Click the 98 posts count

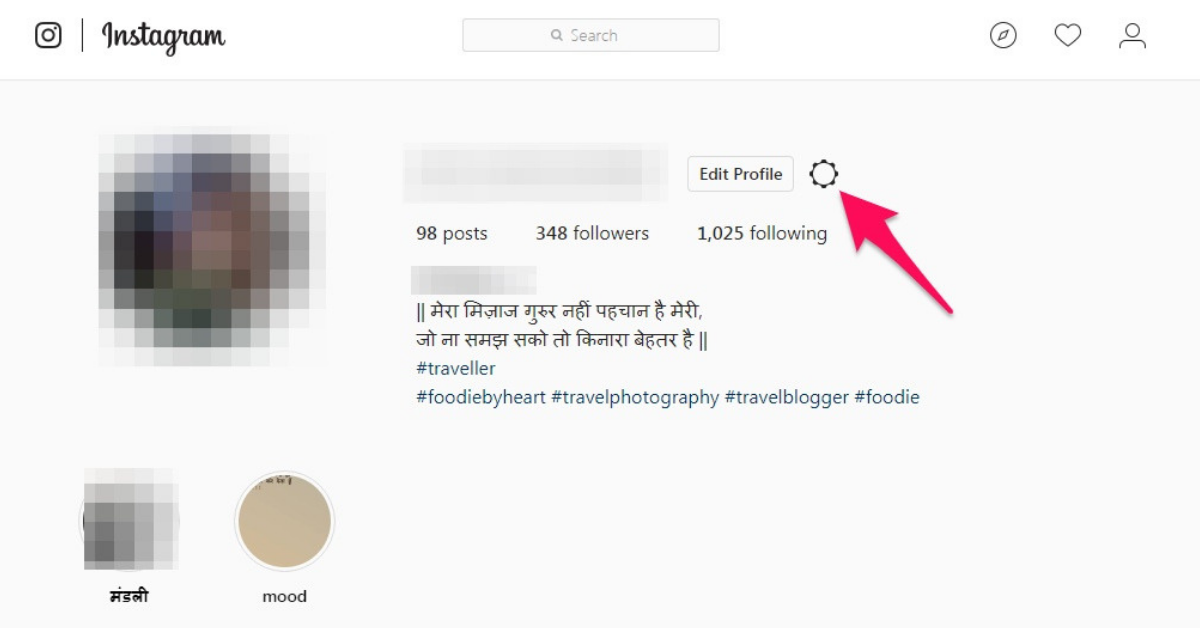(452, 233)
